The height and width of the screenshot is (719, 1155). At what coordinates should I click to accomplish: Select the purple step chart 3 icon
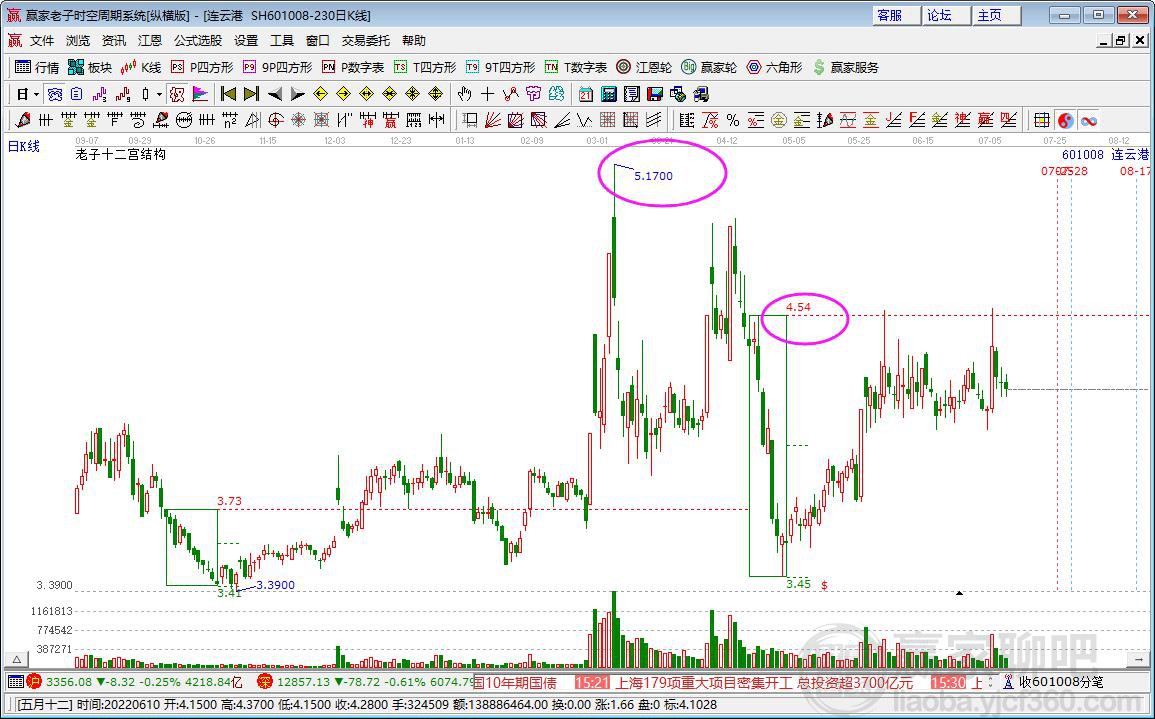tap(99, 94)
